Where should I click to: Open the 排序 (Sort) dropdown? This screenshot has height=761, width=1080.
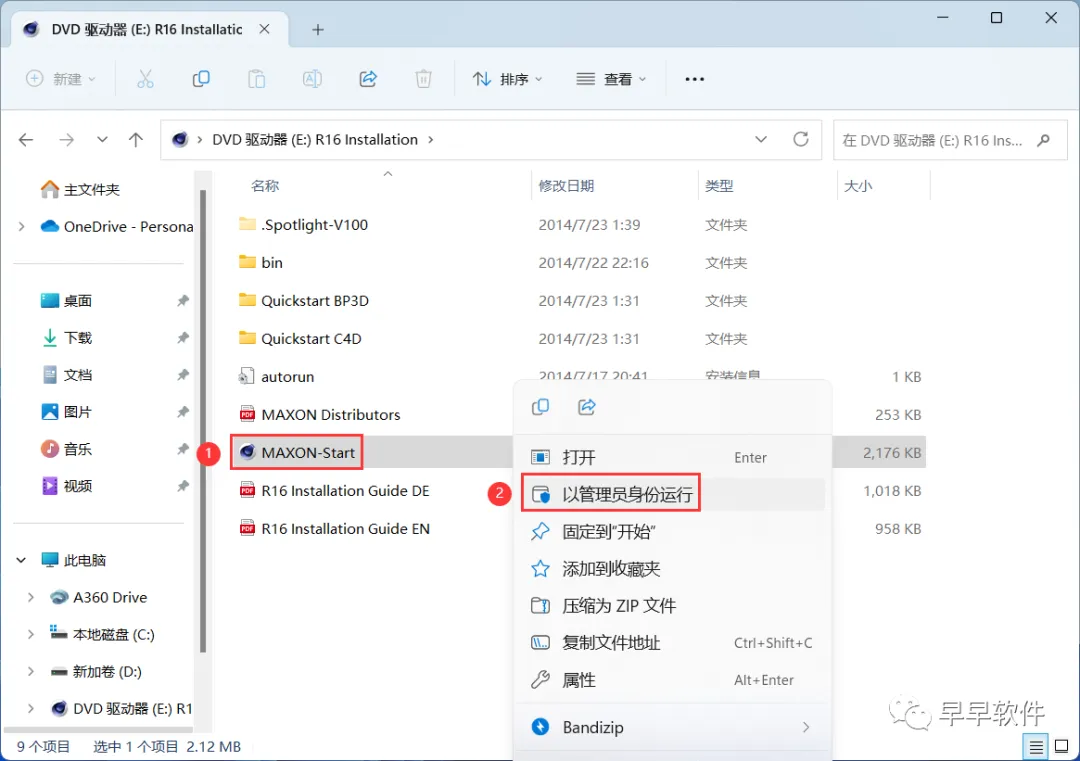(x=508, y=79)
